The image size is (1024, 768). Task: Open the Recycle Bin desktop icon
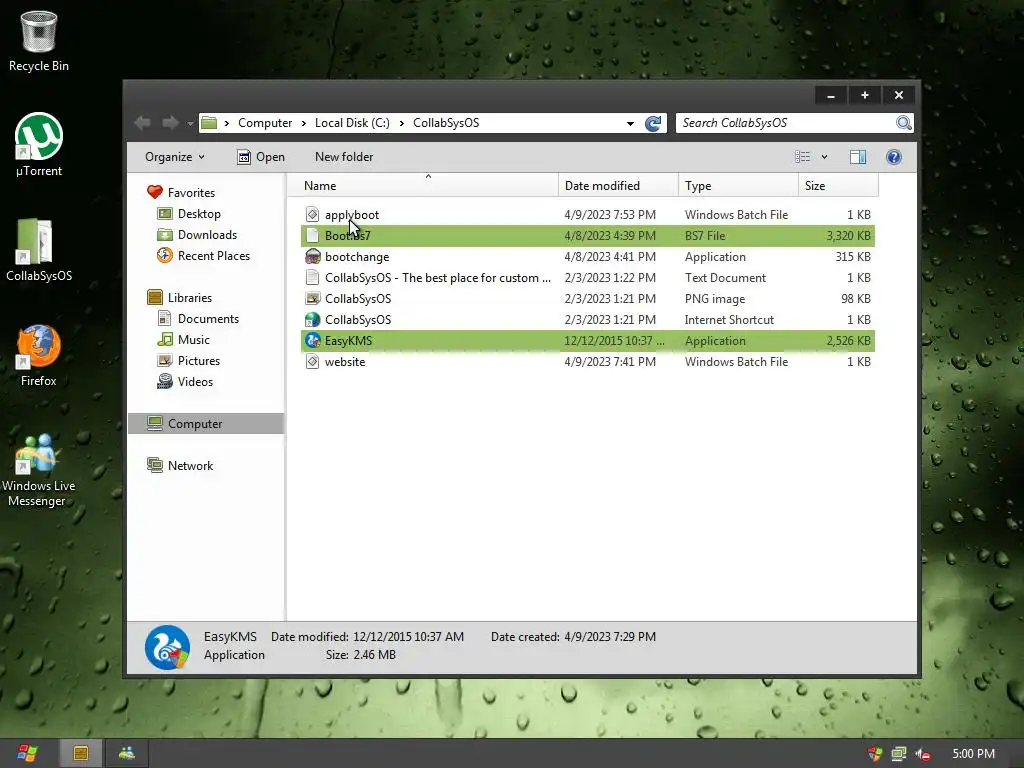39,40
